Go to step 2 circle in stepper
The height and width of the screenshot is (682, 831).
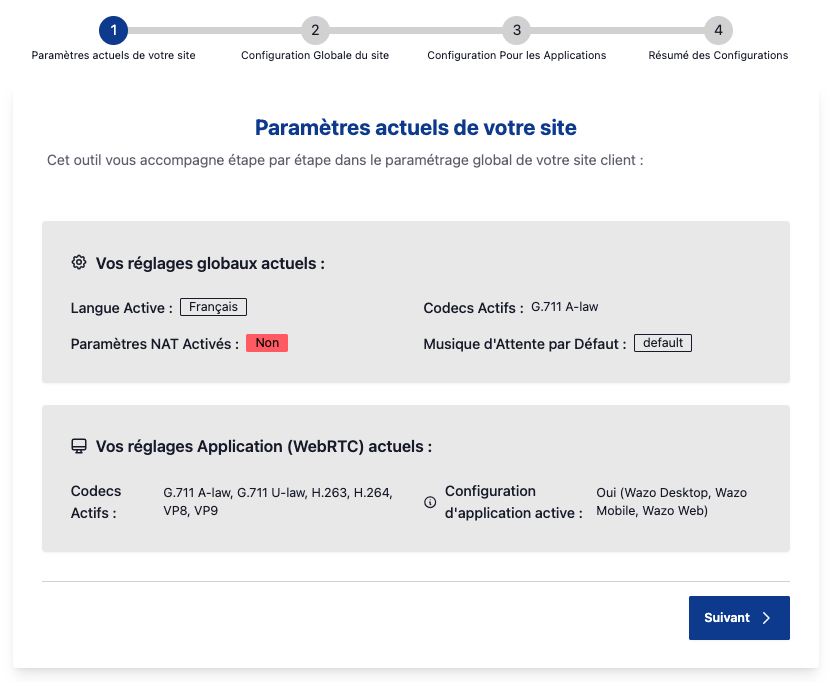[x=315, y=30]
